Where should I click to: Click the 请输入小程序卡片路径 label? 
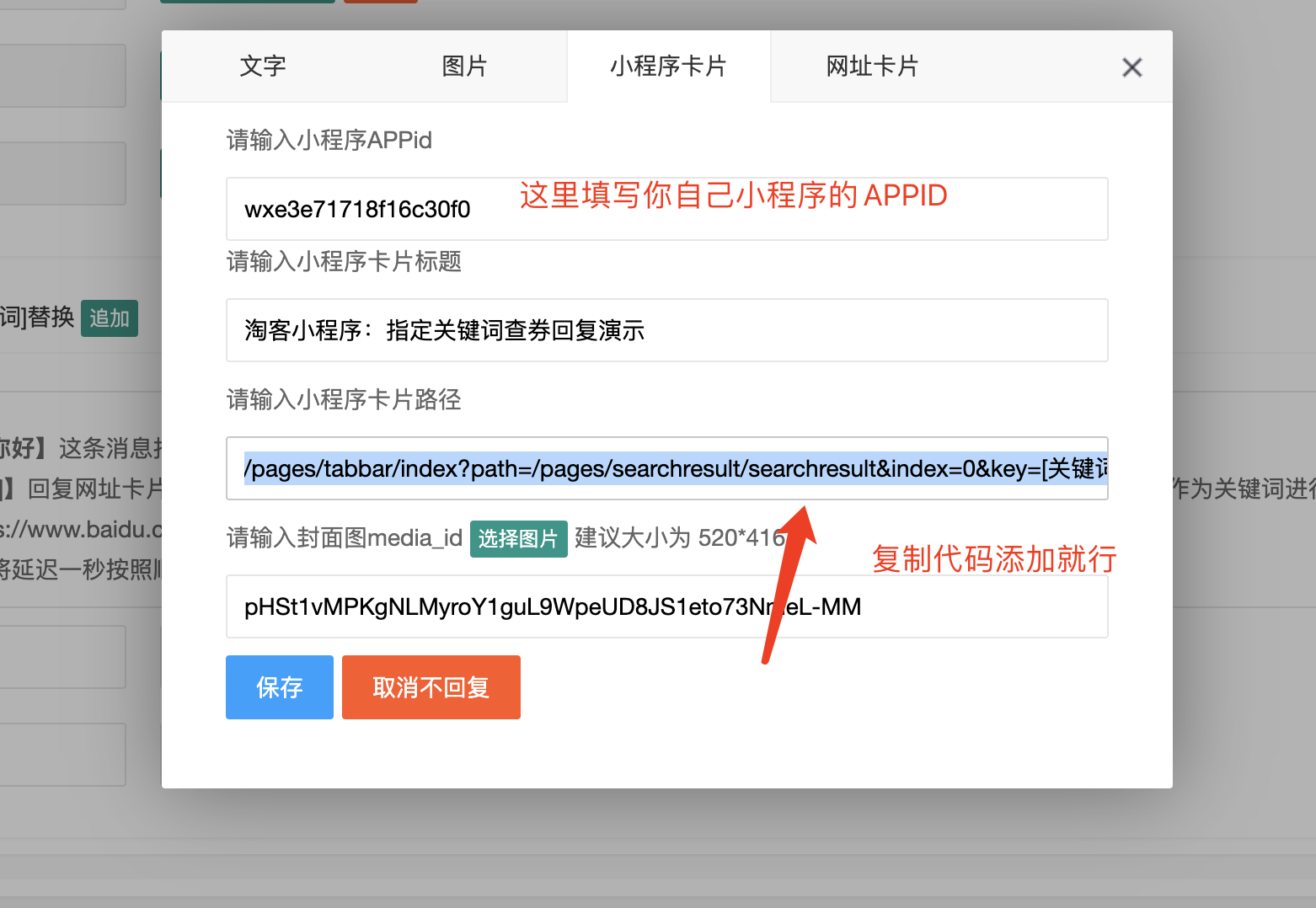tap(344, 399)
